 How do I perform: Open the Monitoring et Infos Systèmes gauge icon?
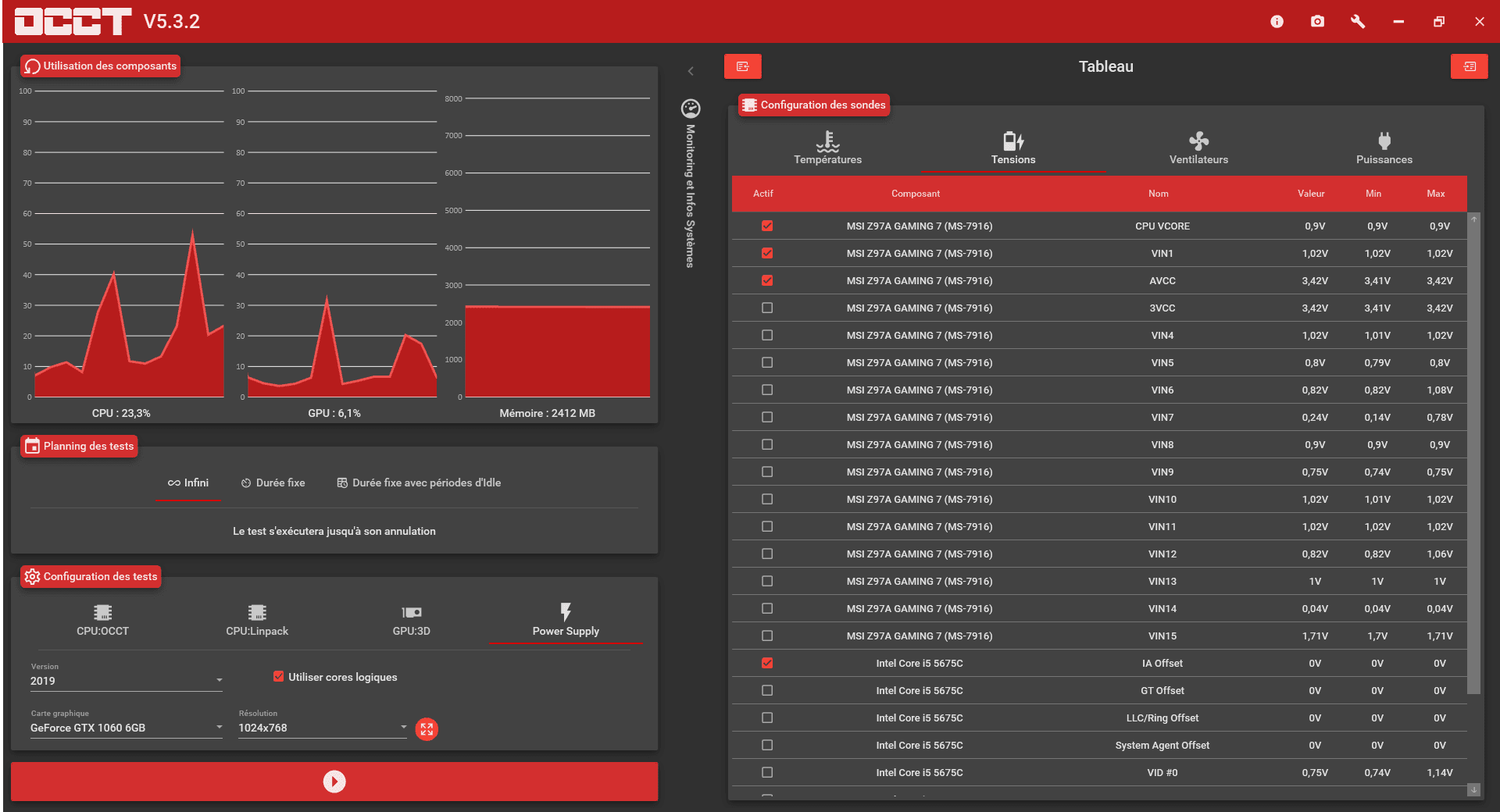pyautogui.click(x=691, y=108)
